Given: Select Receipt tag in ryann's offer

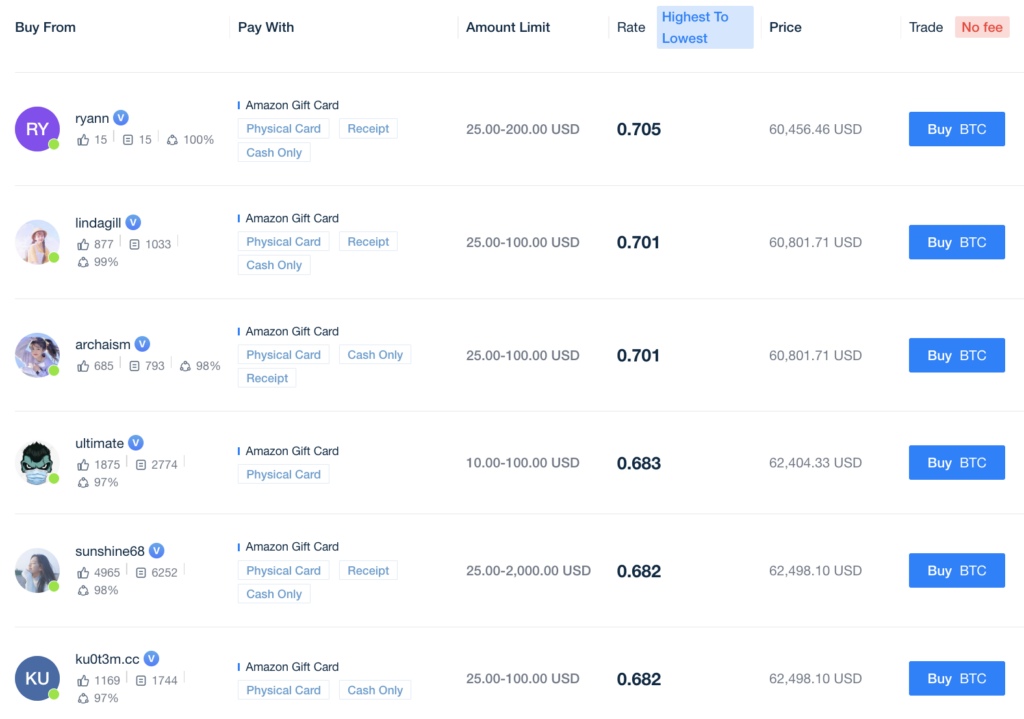Looking at the screenshot, I should [x=368, y=129].
